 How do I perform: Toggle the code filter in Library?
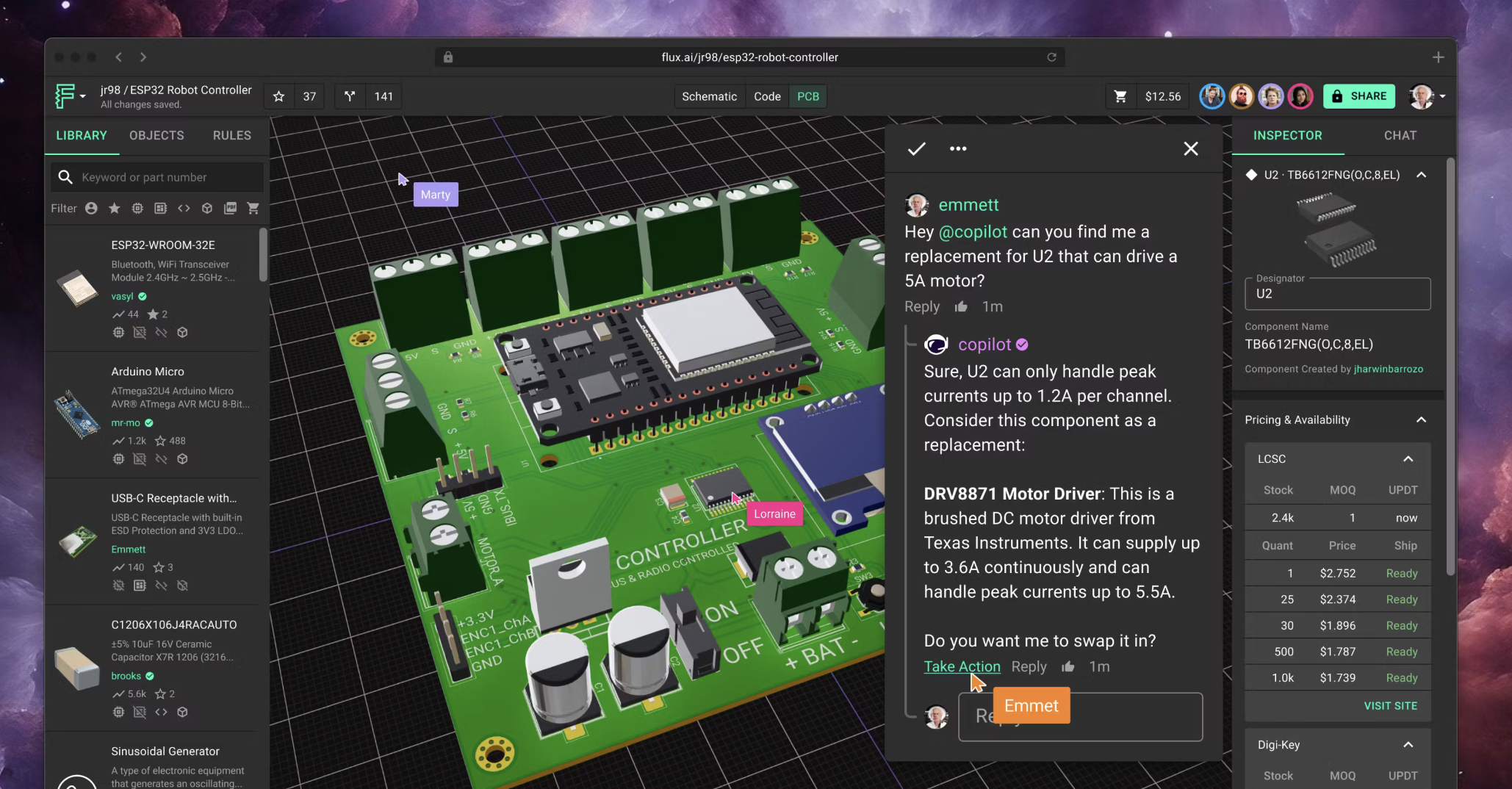[x=184, y=209]
